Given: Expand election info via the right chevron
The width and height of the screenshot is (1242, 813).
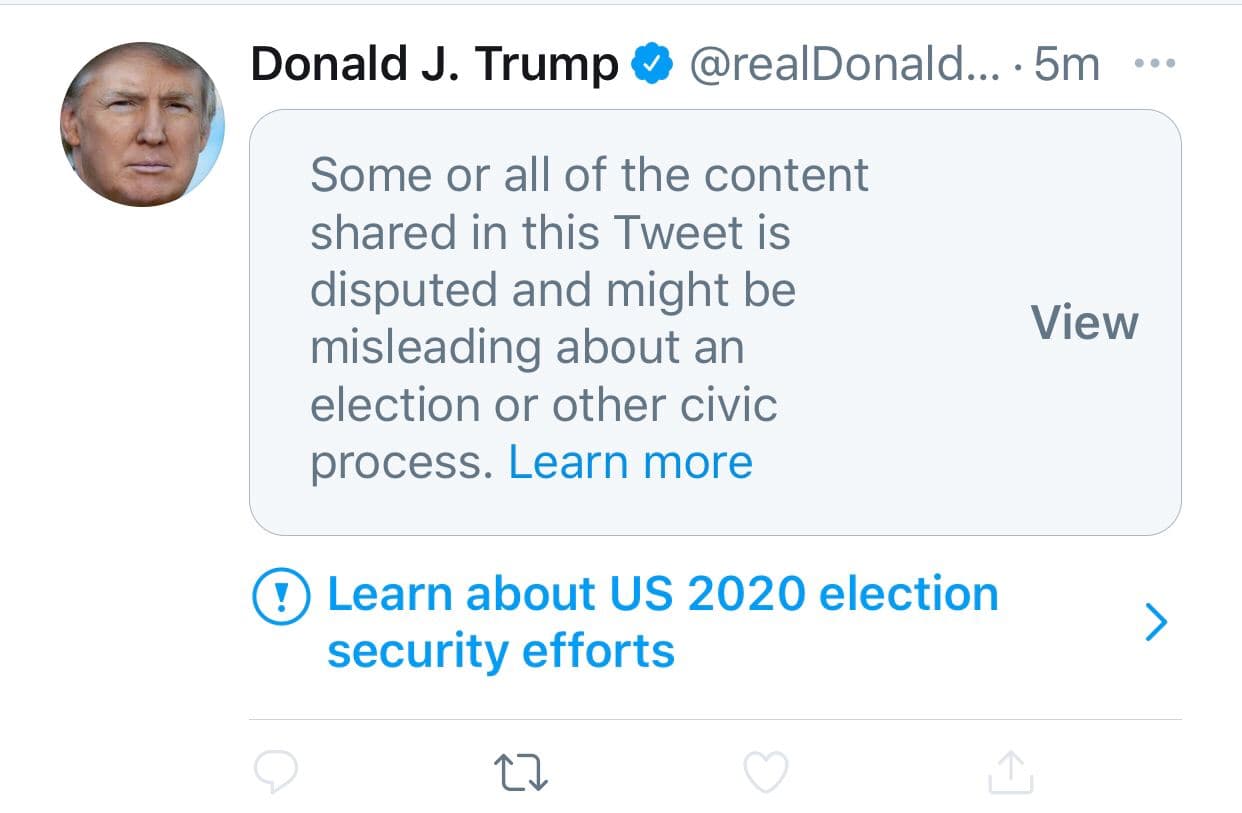Looking at the screenshot, I should point(1156,622).
